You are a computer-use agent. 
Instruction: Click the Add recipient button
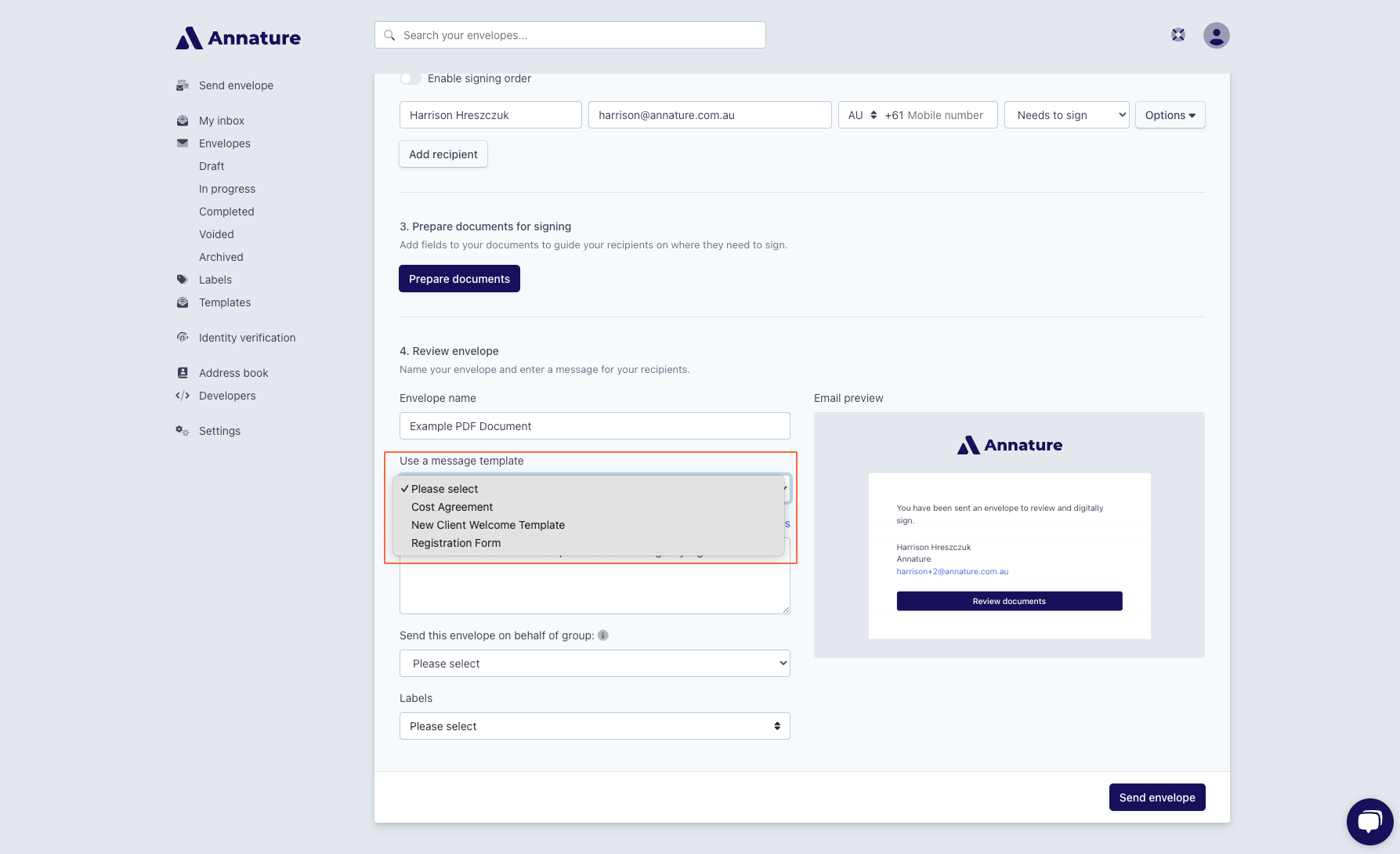point(443,154)
